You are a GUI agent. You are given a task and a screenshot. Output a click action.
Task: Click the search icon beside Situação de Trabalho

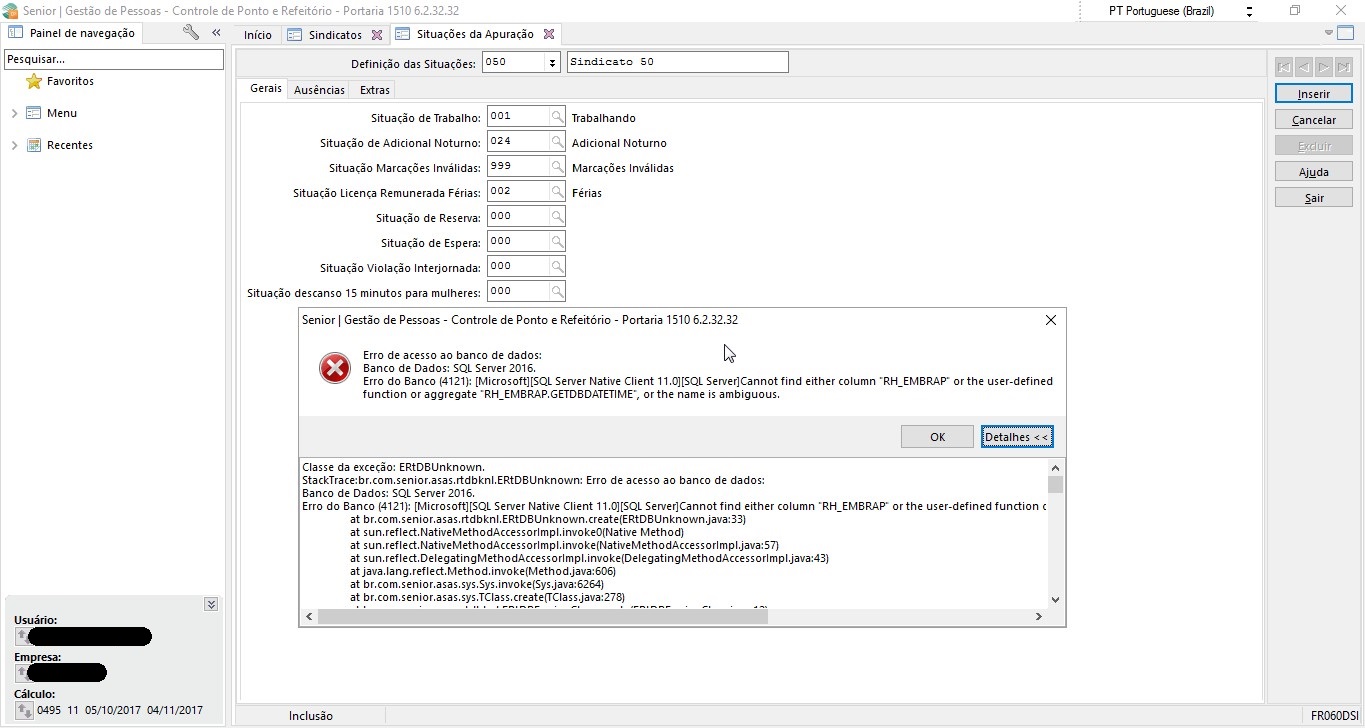tap(557, 117)
